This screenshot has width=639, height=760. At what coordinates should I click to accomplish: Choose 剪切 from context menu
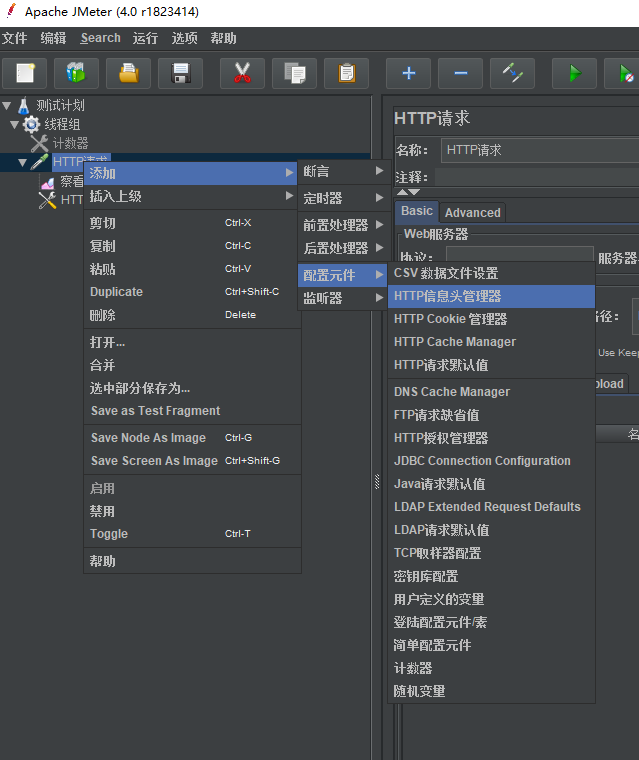click(192, 223)
